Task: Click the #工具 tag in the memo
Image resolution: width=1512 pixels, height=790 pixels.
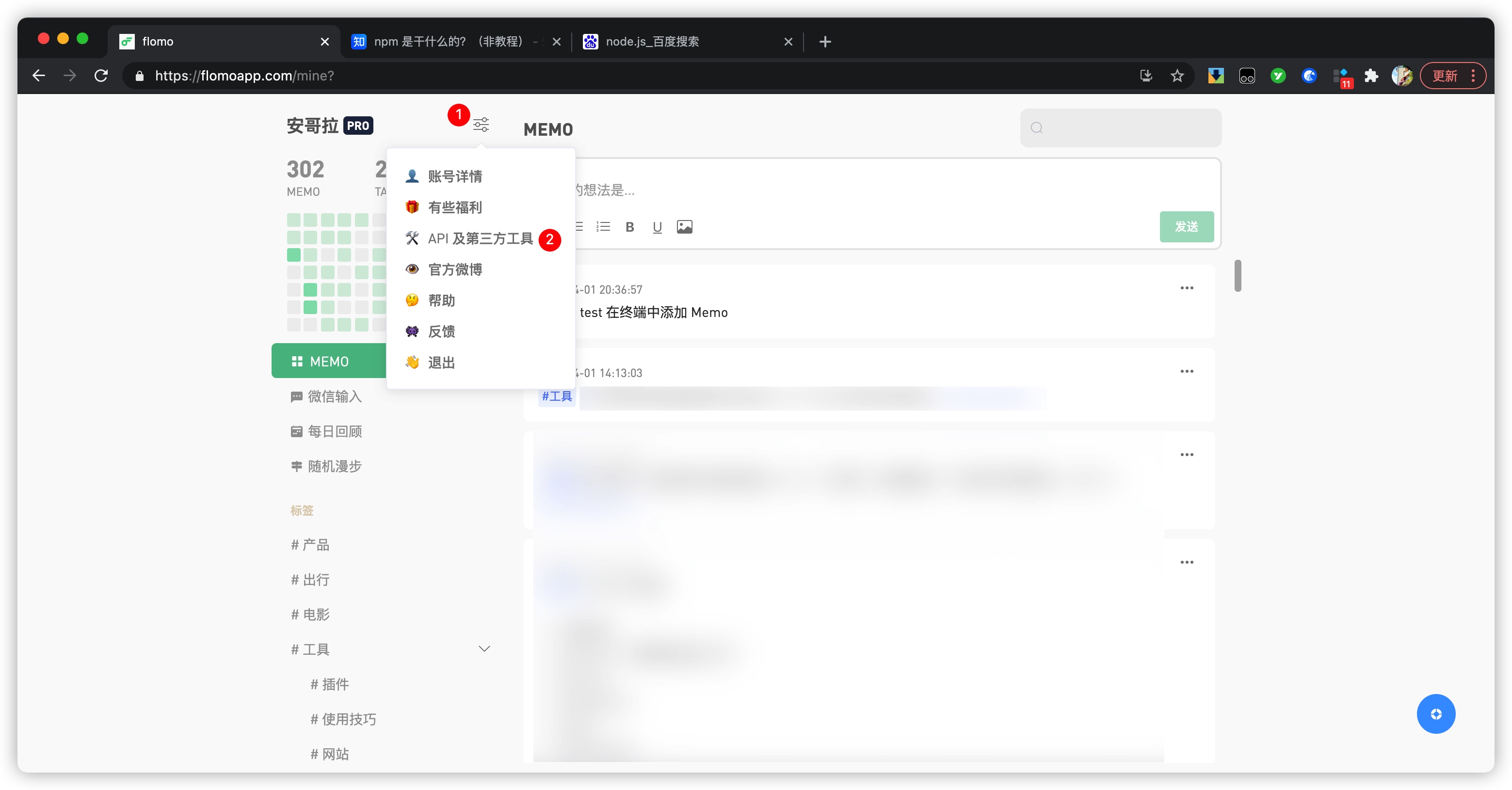Action: coord(556,396)
